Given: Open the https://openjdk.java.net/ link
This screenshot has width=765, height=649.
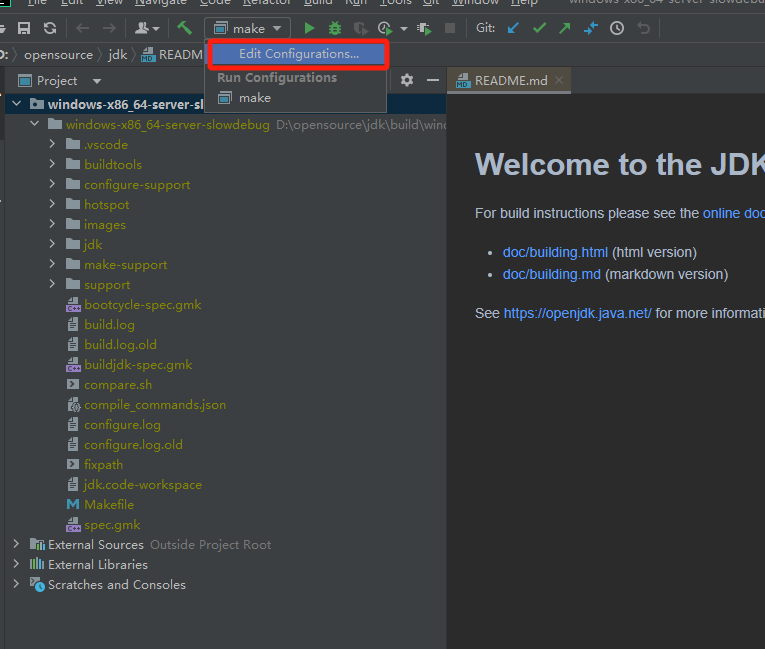Looking at the screenshot, I should (577, 313).
